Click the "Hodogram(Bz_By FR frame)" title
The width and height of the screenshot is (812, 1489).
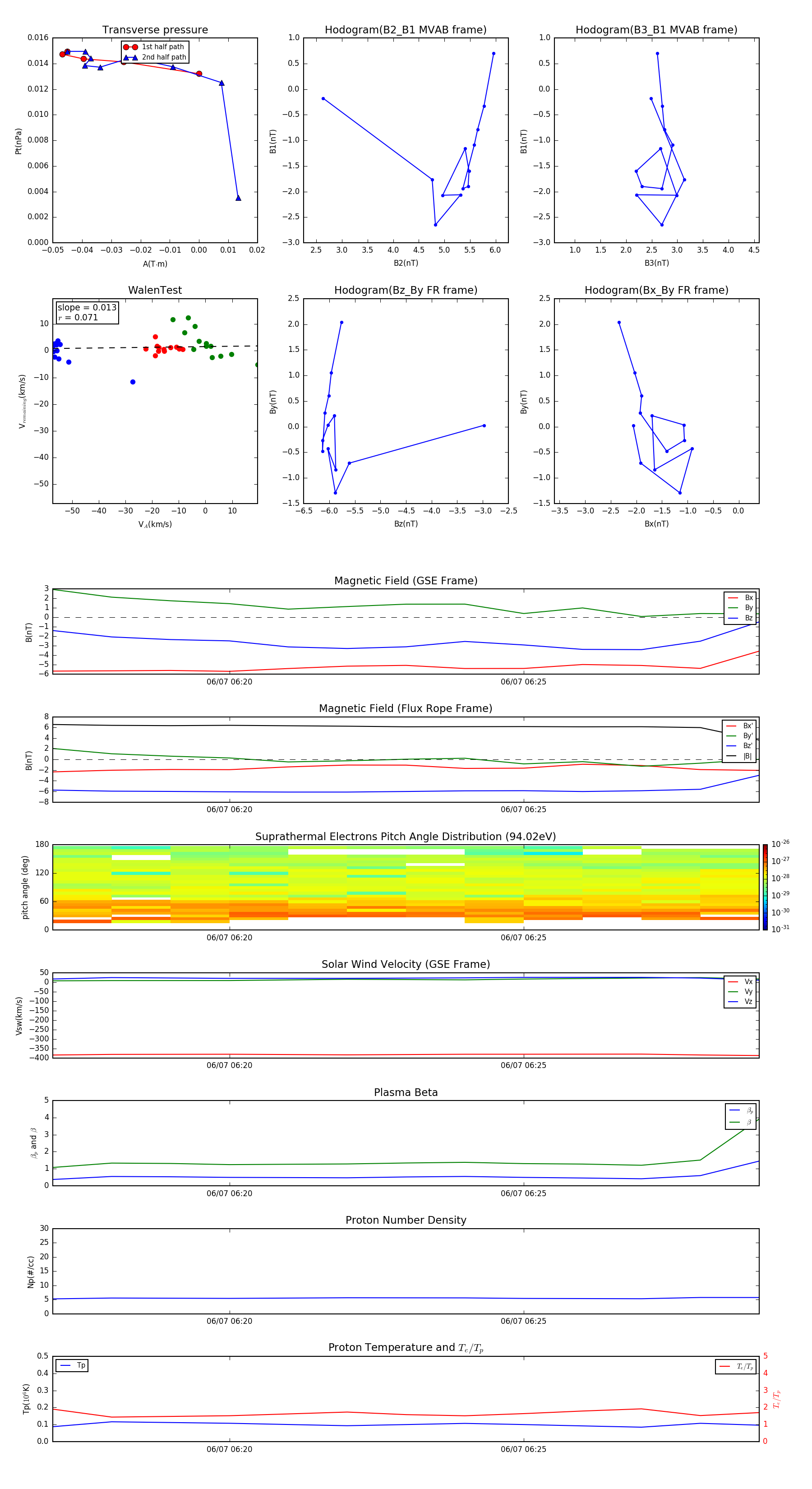406,290
